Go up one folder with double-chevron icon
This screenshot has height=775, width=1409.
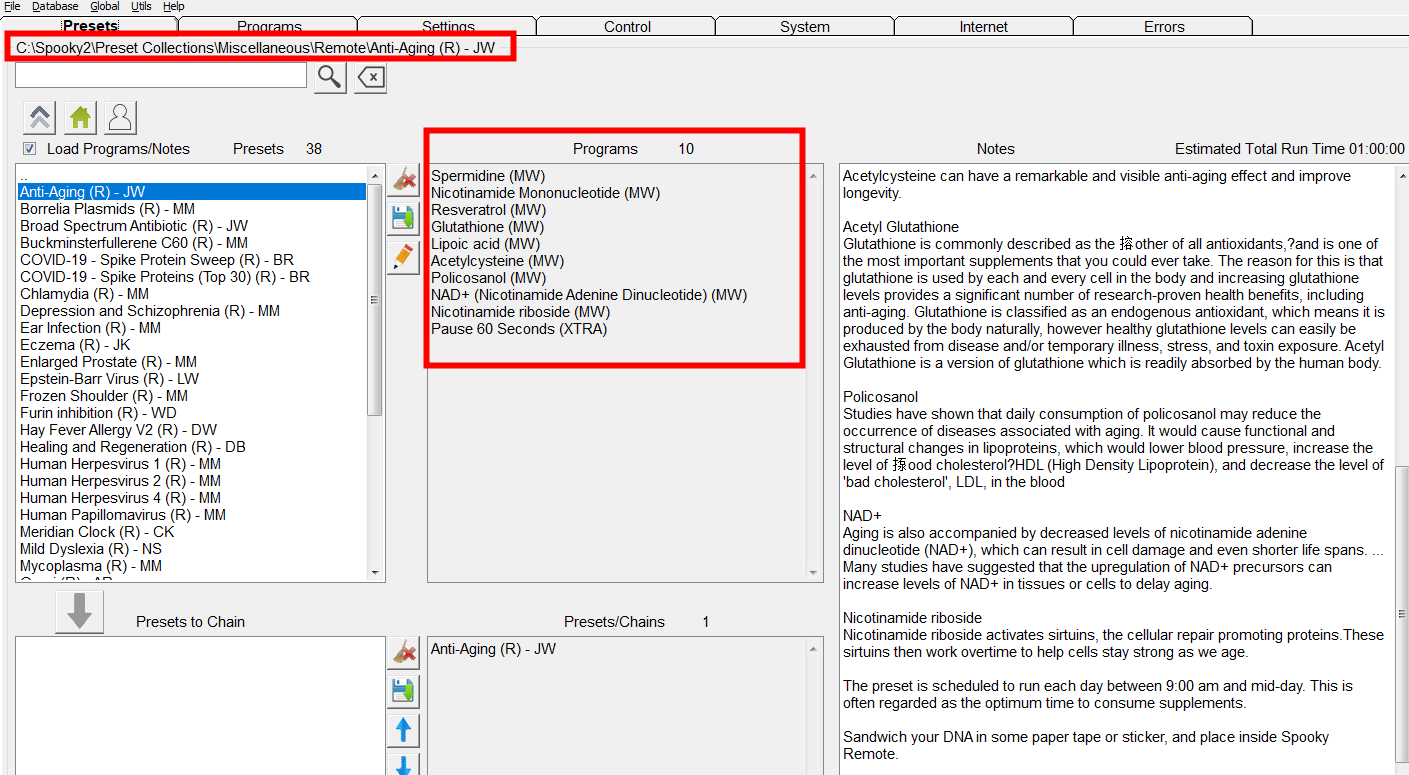pos(40,118)
